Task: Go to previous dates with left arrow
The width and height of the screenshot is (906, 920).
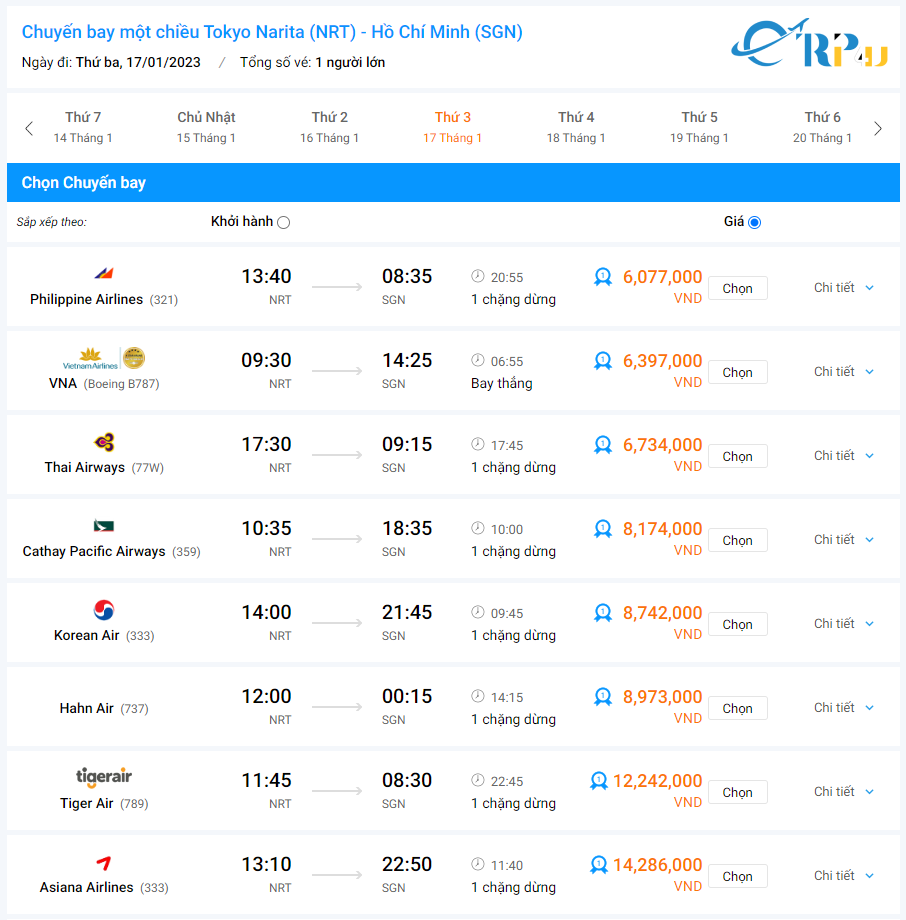Action: tap(29, 128)
